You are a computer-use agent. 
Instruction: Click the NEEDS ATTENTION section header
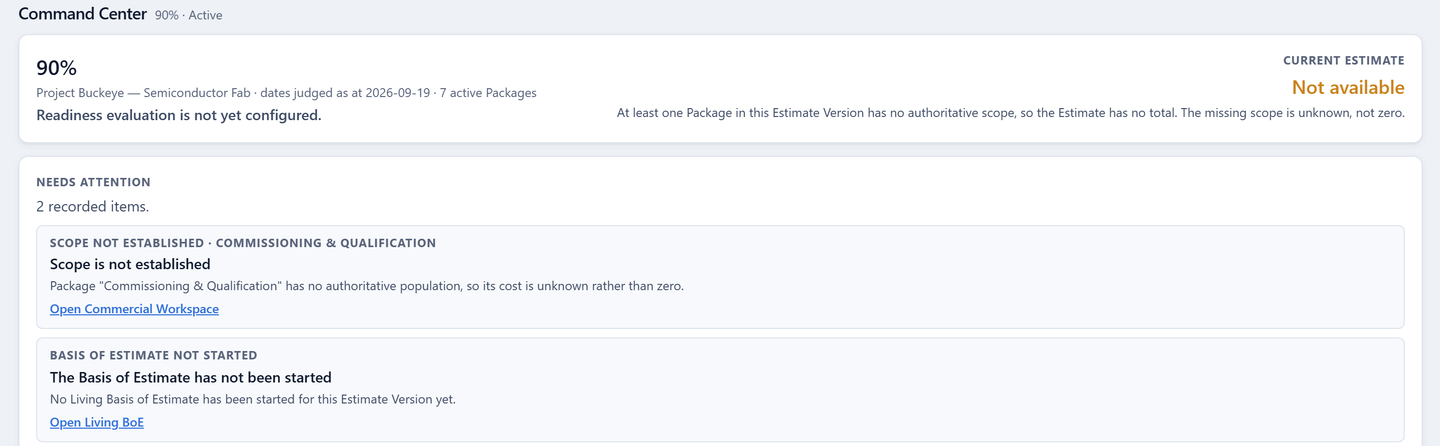click(93, 182)
